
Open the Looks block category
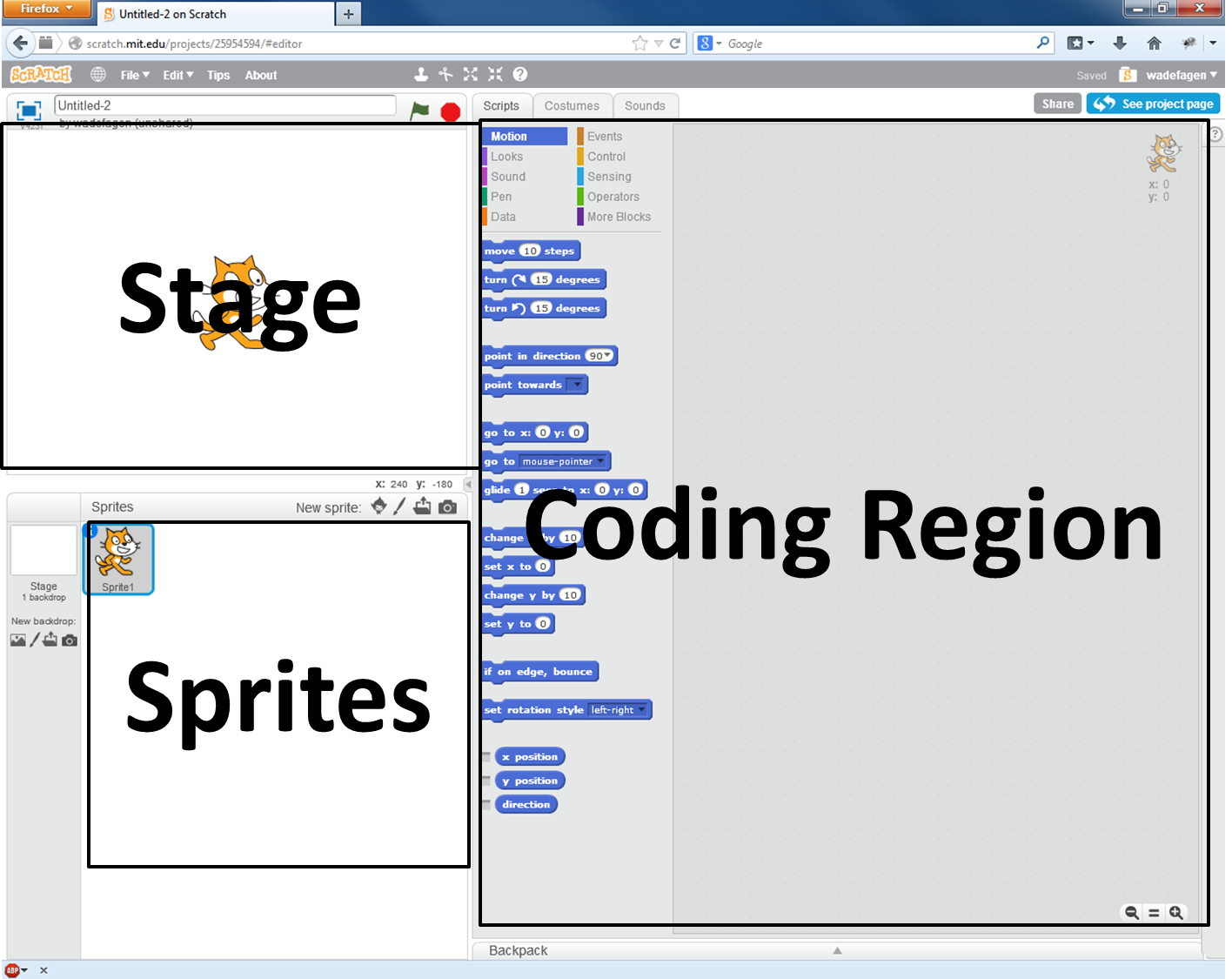507,157
